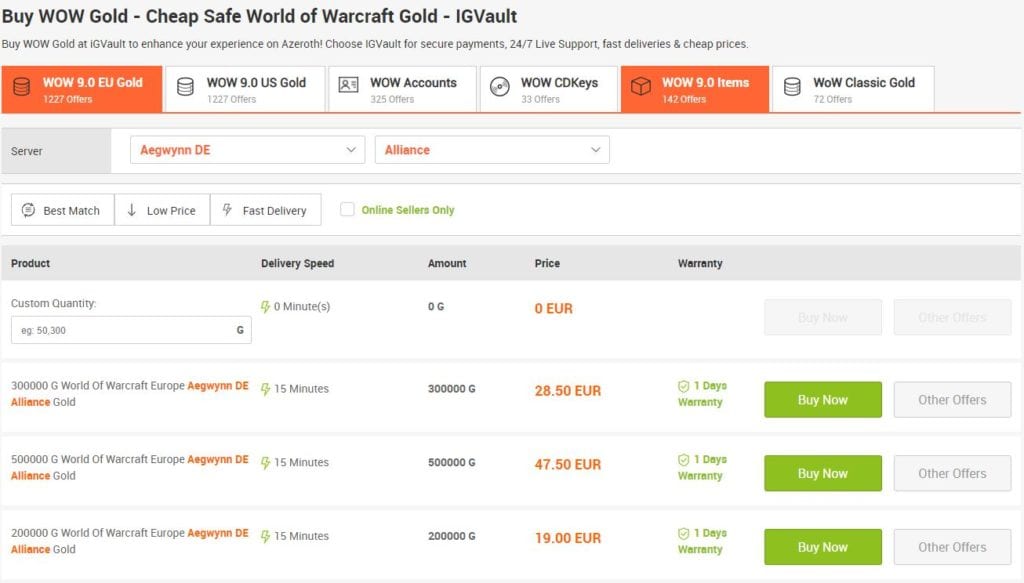Image resolution: width=1024 pixels, height=583 pixels.
Task: Click the 200000 G product title
Action: tap(130, 541)
